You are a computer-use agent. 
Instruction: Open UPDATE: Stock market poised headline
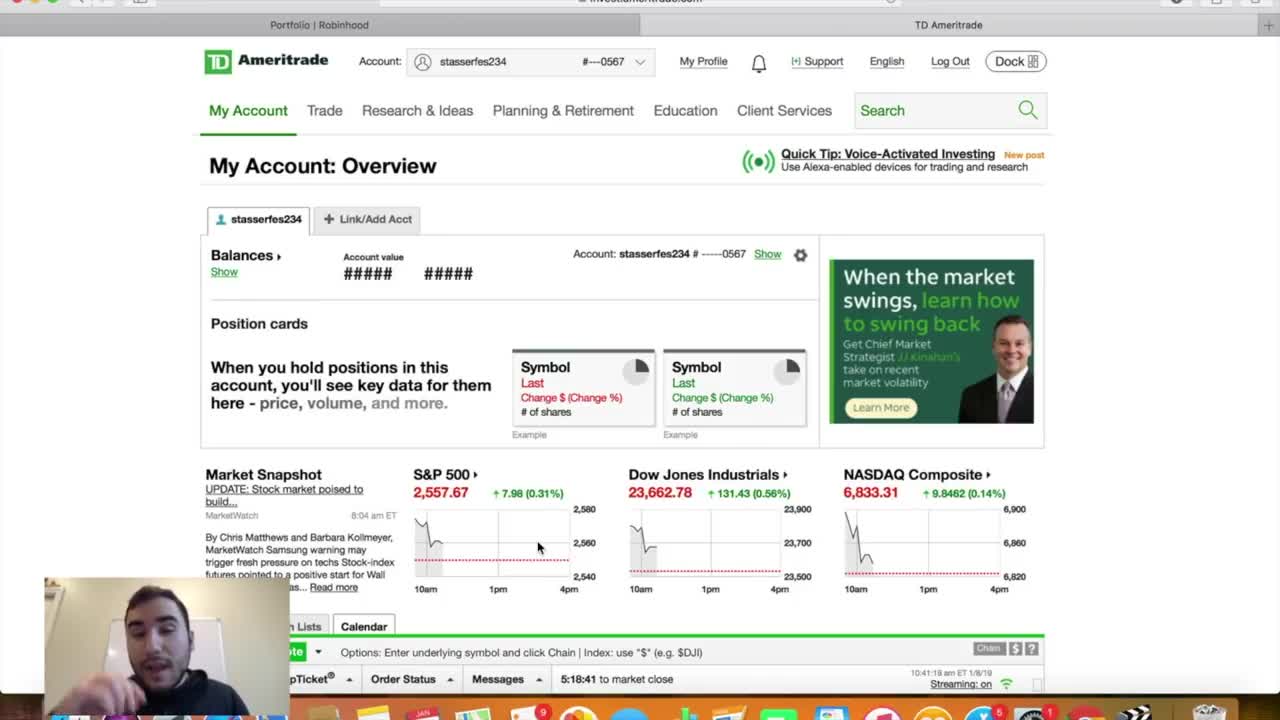[x=284, y=495]
